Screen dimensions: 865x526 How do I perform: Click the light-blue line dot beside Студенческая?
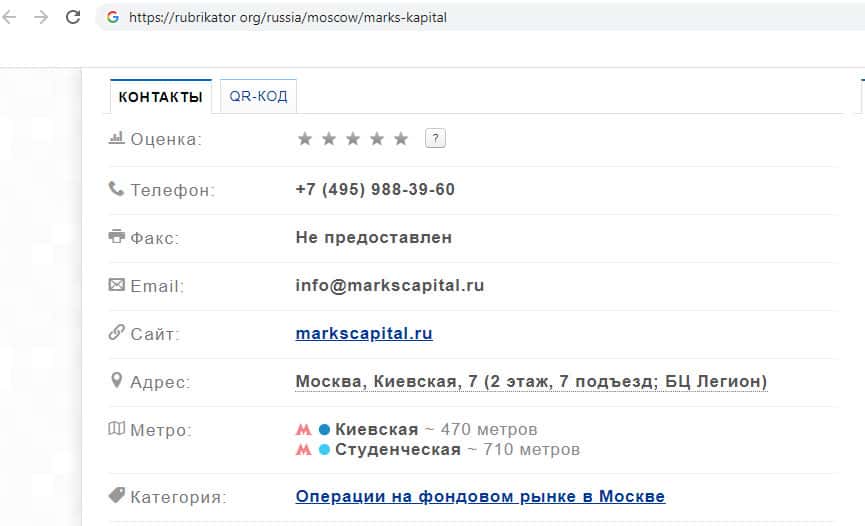[324, 450]
